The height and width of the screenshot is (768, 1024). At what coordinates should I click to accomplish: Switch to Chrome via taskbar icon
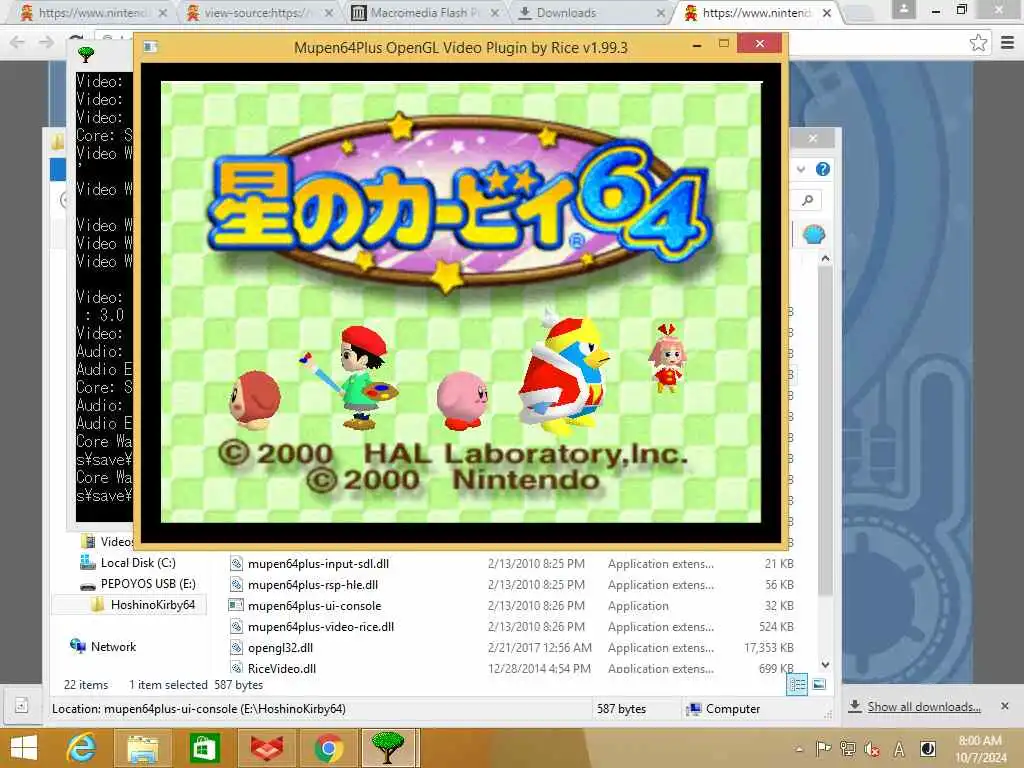pyautogui.click(x=328, y=748)
